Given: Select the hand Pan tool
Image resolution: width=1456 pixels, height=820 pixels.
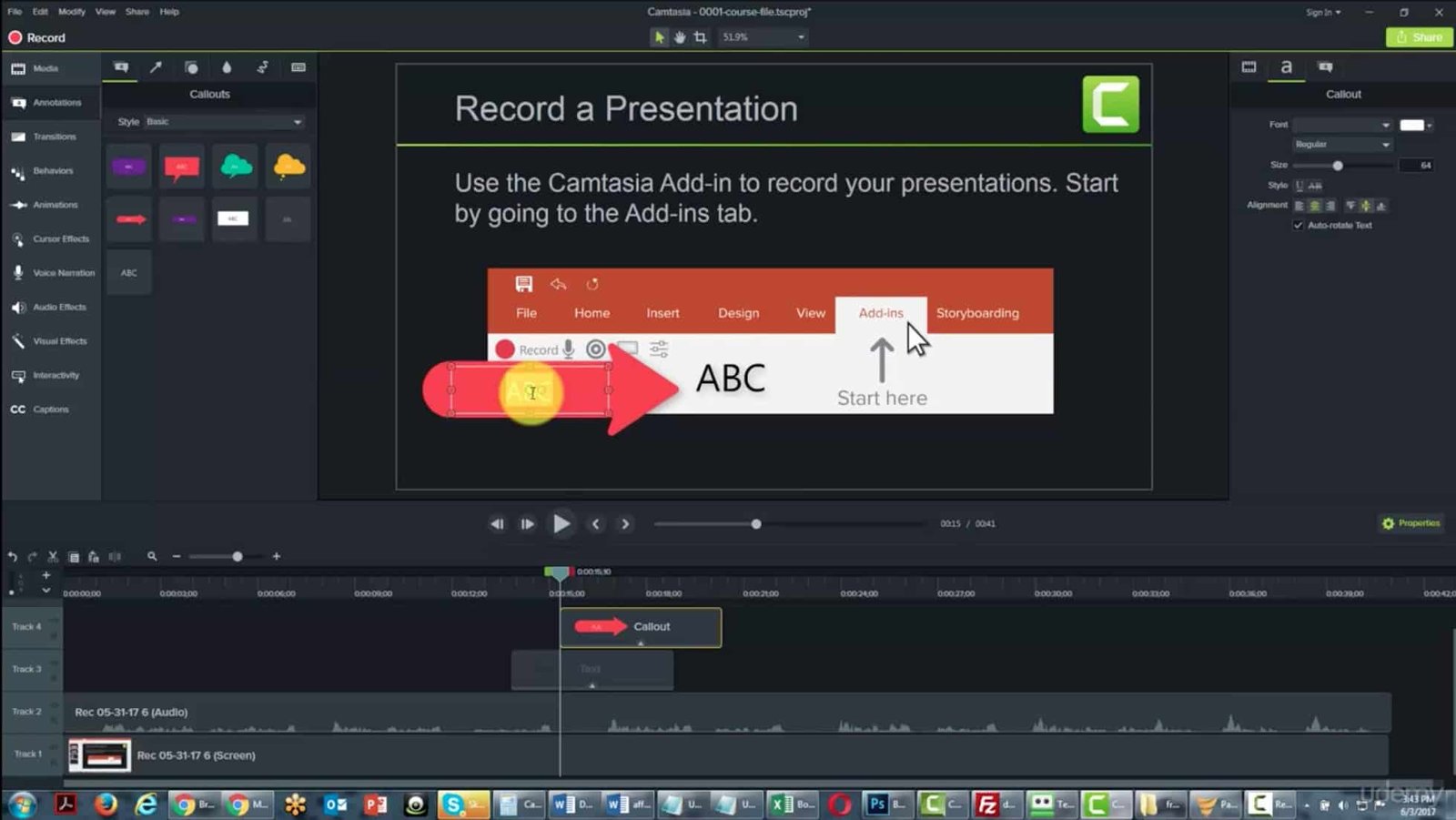Looking at the screenshot, I should 680,37.
